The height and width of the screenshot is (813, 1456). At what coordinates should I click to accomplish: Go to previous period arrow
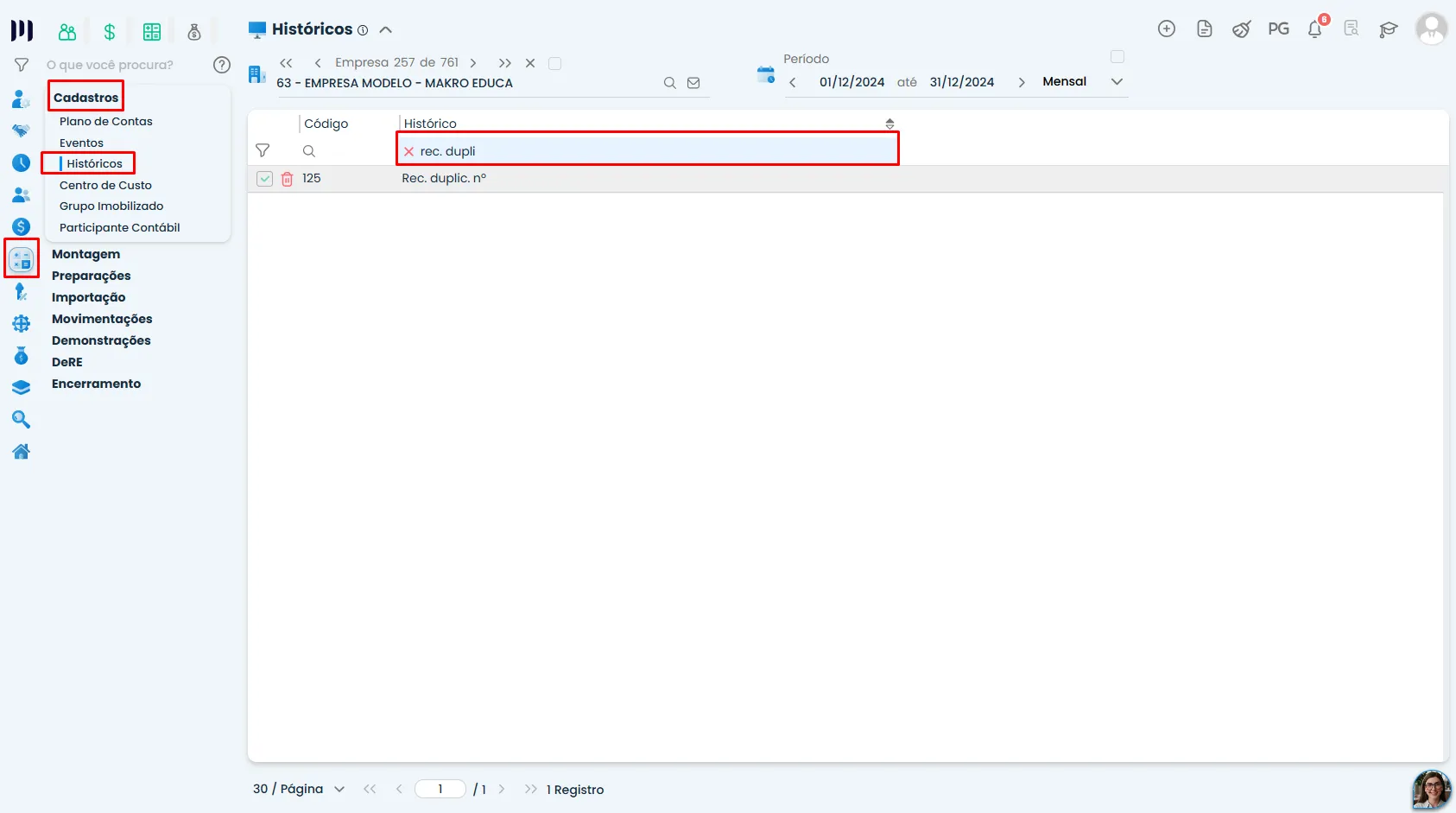pyautogui.click(x=793, y=82)
